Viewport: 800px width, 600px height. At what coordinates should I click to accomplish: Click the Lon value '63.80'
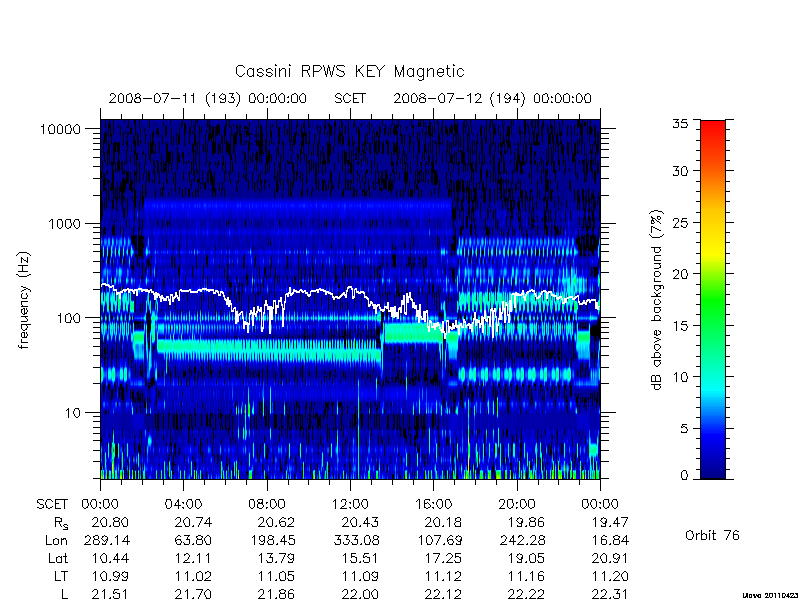(193, 540)
